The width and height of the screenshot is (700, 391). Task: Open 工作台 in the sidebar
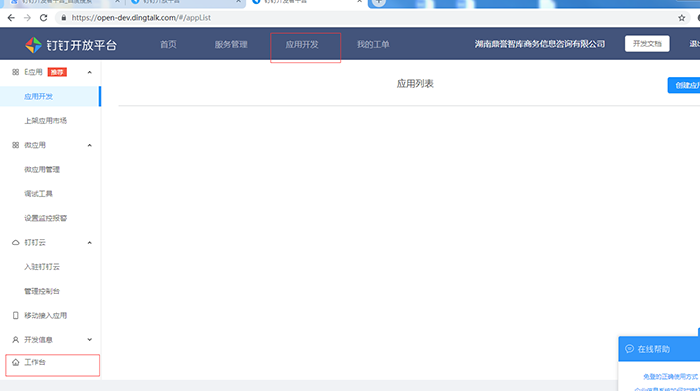coord(35,362)
